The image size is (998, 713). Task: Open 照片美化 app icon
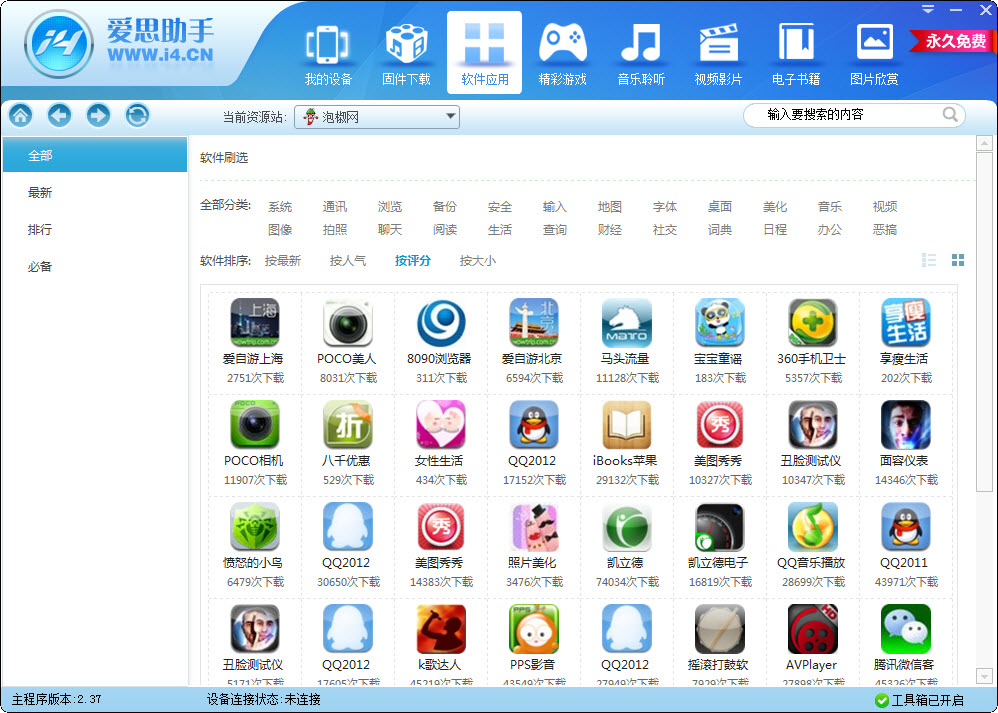[x=534, y=526]
